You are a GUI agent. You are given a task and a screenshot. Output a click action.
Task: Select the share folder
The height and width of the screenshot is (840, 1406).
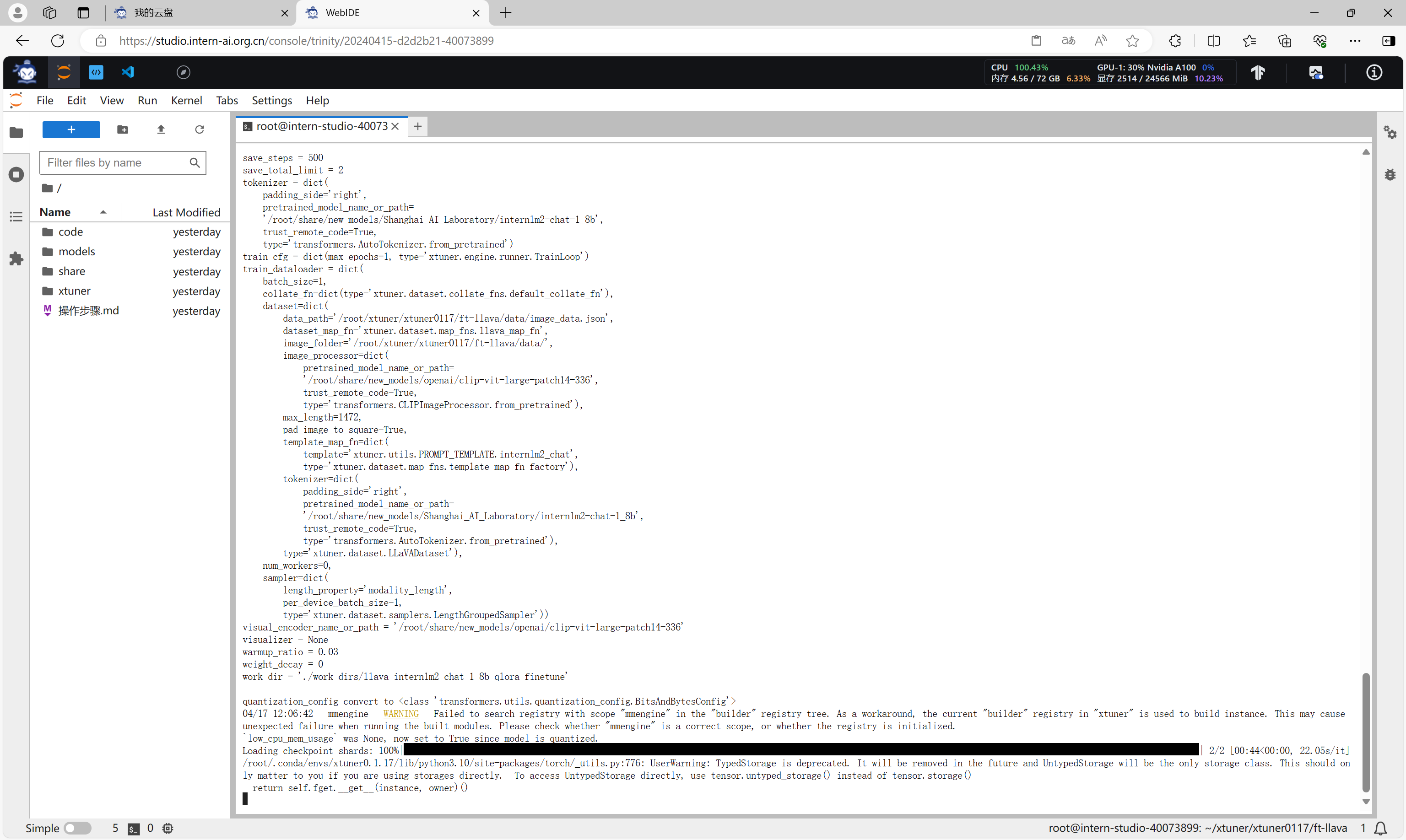click(130, 271)
